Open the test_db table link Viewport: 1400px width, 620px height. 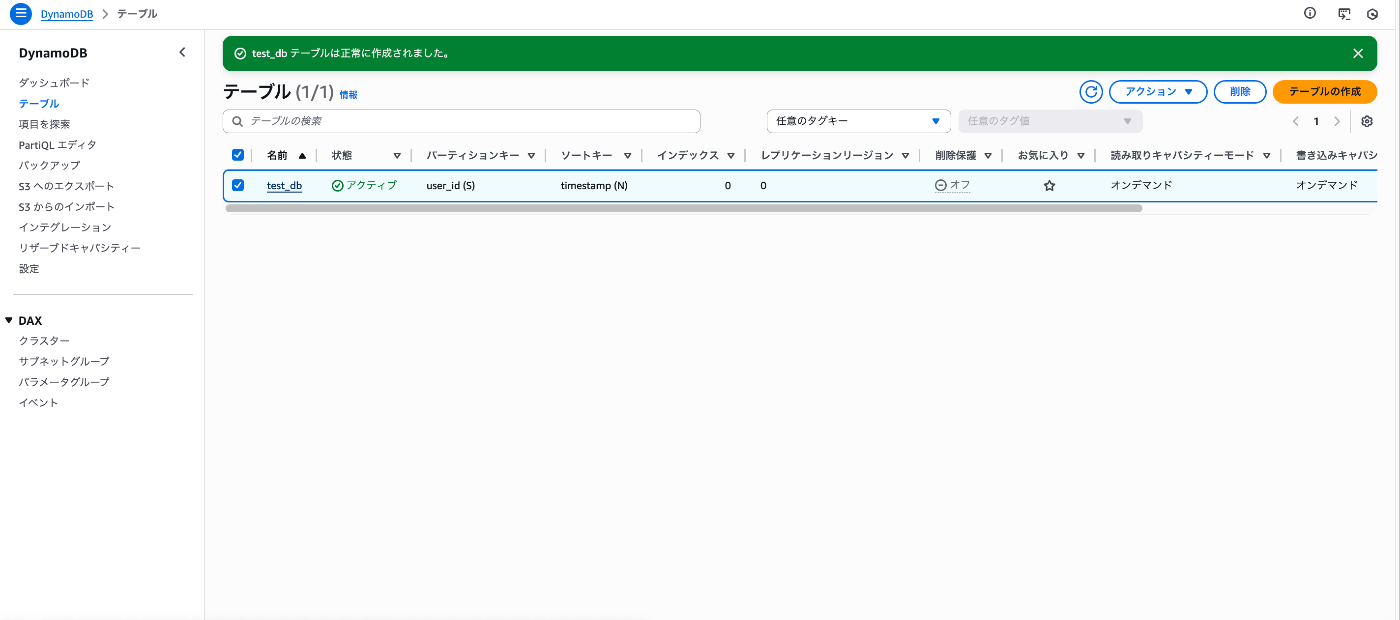(284, 186)
